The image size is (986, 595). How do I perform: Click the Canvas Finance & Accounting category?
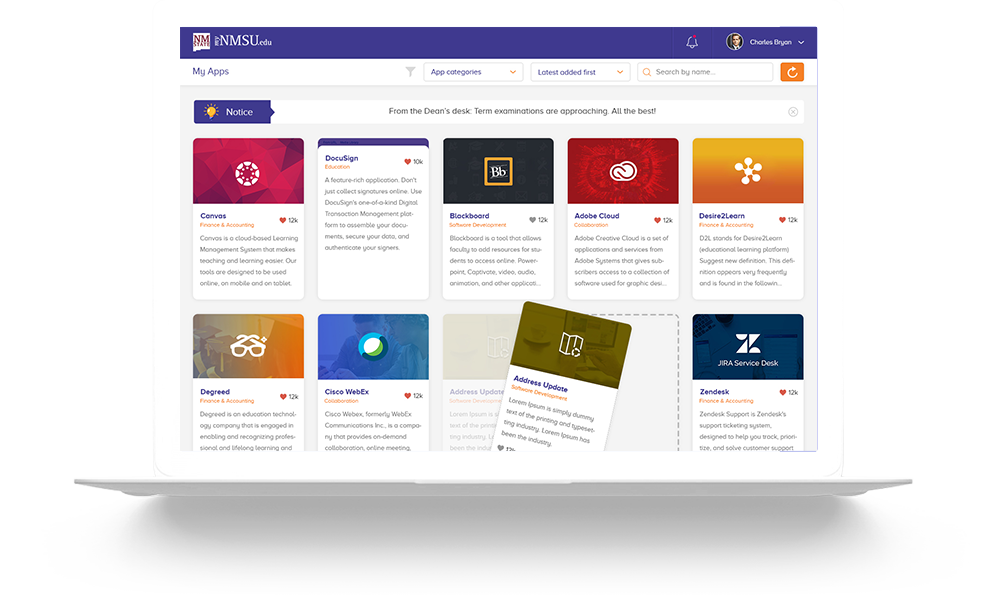227,225
